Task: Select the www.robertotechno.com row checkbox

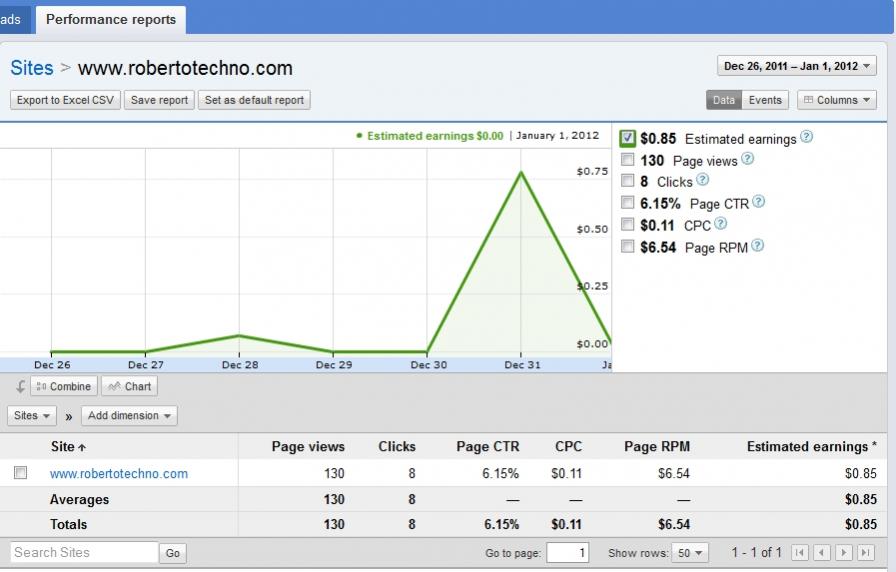Action: click(x=21, y=473)
